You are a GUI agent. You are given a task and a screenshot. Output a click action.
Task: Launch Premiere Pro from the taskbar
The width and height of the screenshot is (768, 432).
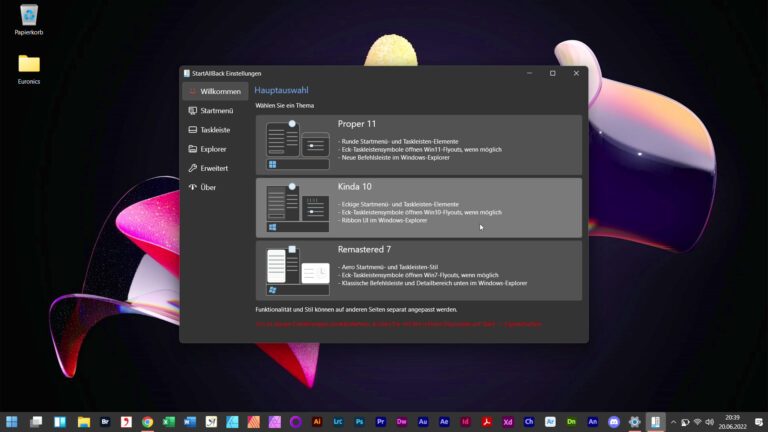pos(381,422)
